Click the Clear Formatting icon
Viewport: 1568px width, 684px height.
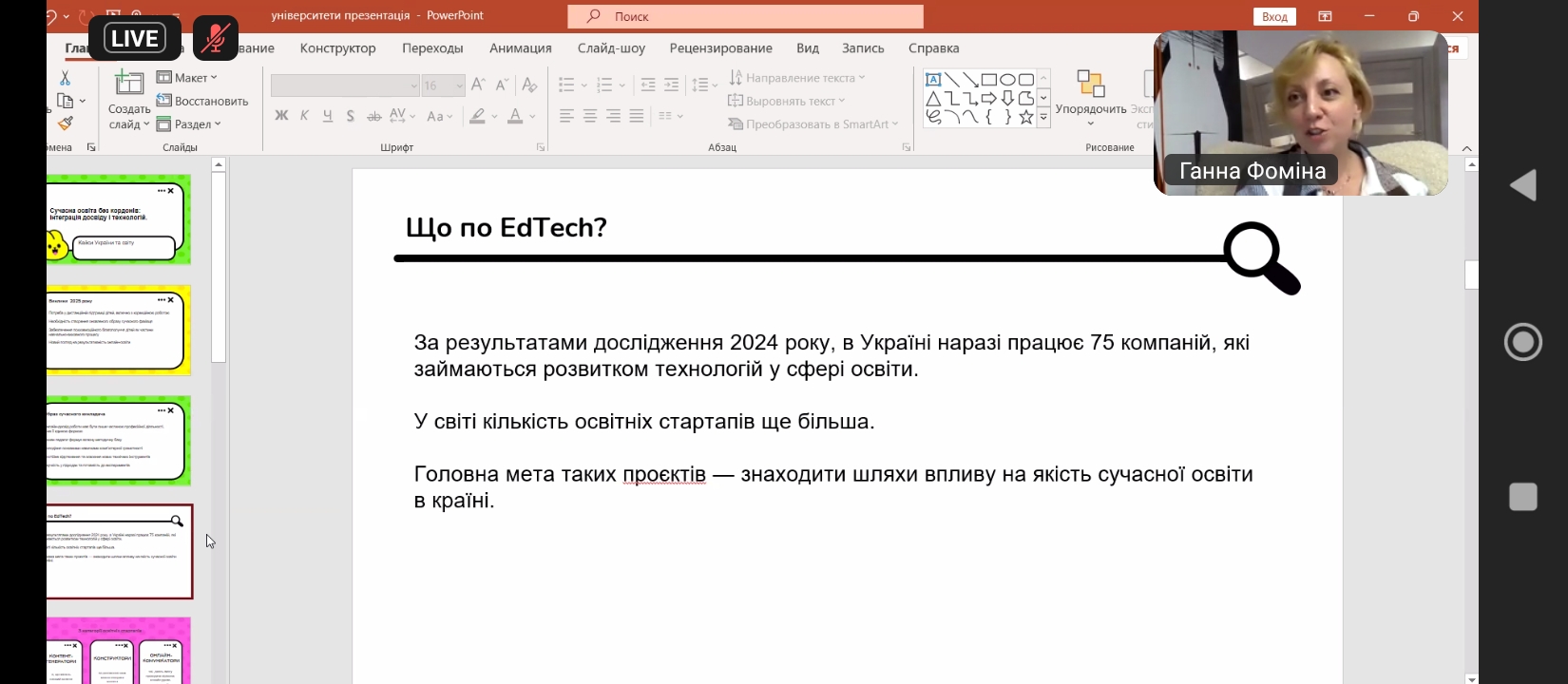click(529, 85)
